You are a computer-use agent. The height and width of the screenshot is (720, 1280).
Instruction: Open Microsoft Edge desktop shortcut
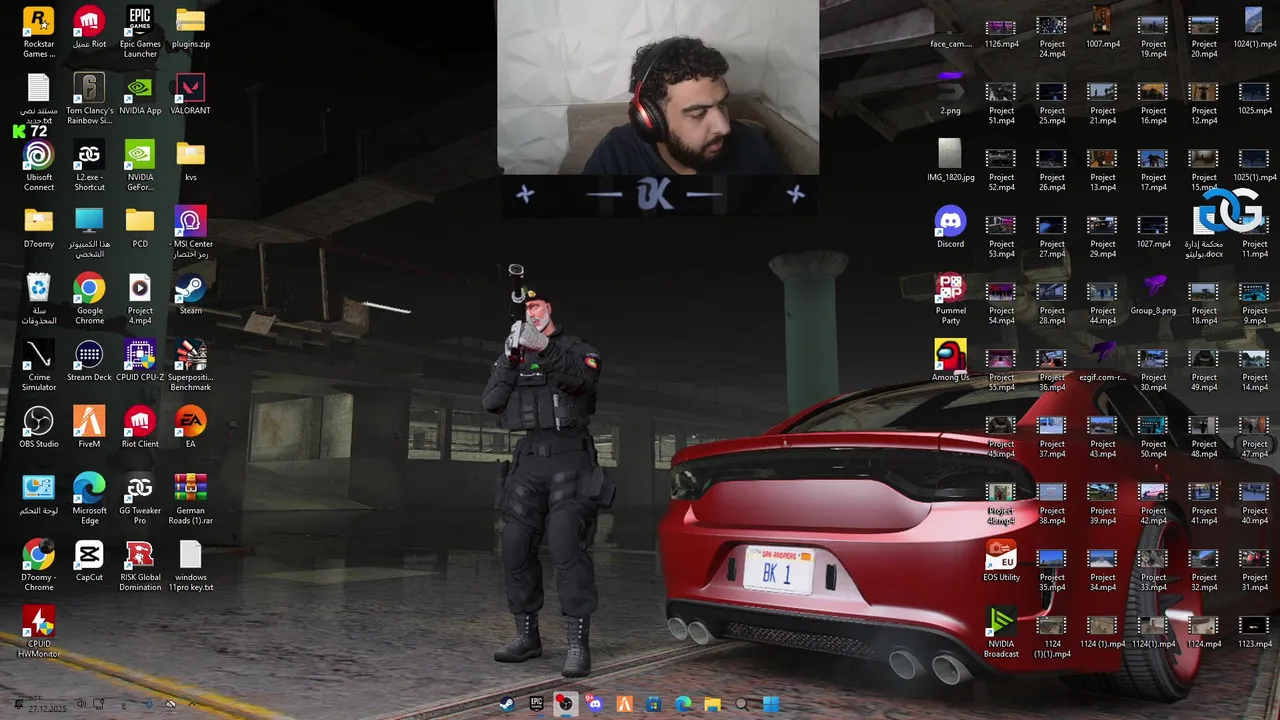point(89,498)
